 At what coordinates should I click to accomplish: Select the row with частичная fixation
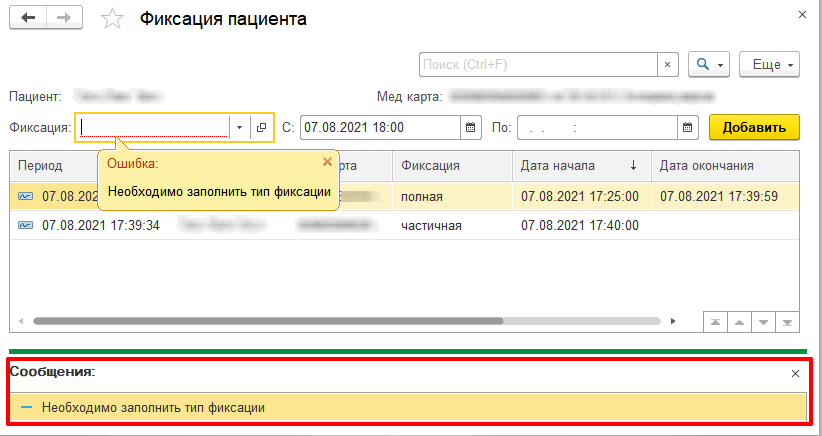click(431, 225)
